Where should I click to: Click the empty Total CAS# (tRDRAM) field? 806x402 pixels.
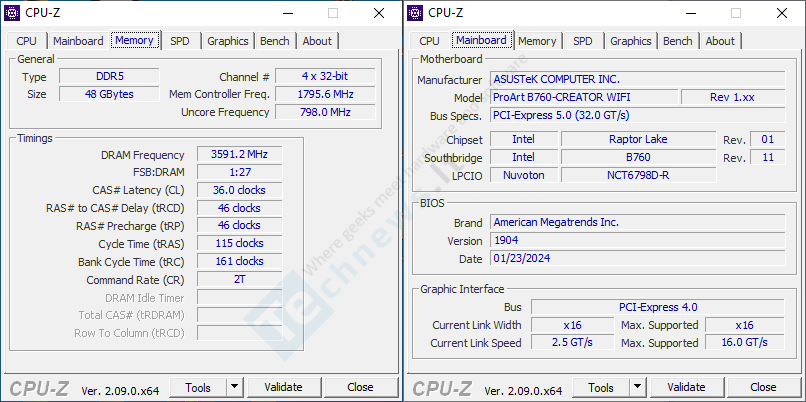pyautogui.click(x=240, y=315)
